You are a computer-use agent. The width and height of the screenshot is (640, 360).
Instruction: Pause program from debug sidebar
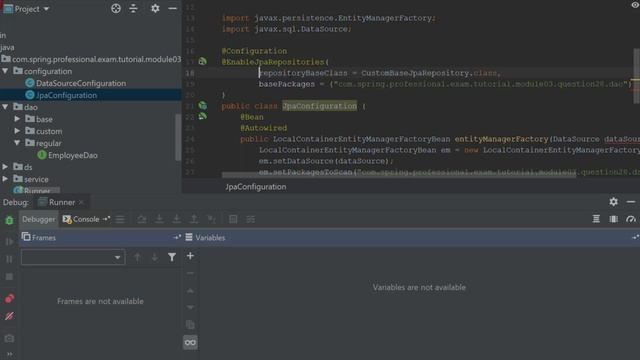[9, 259]
